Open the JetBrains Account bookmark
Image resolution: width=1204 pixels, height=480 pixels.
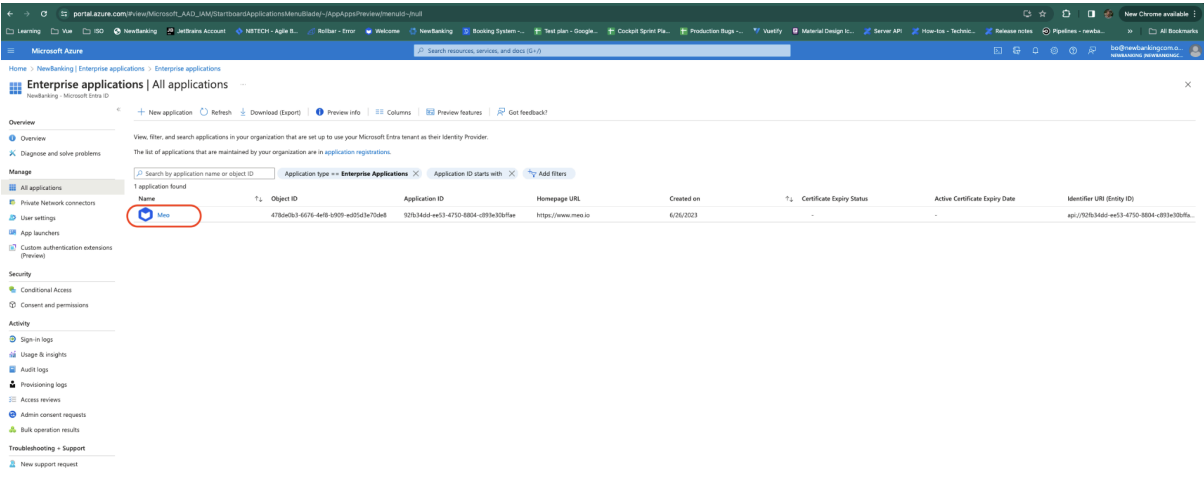(197, 31)
